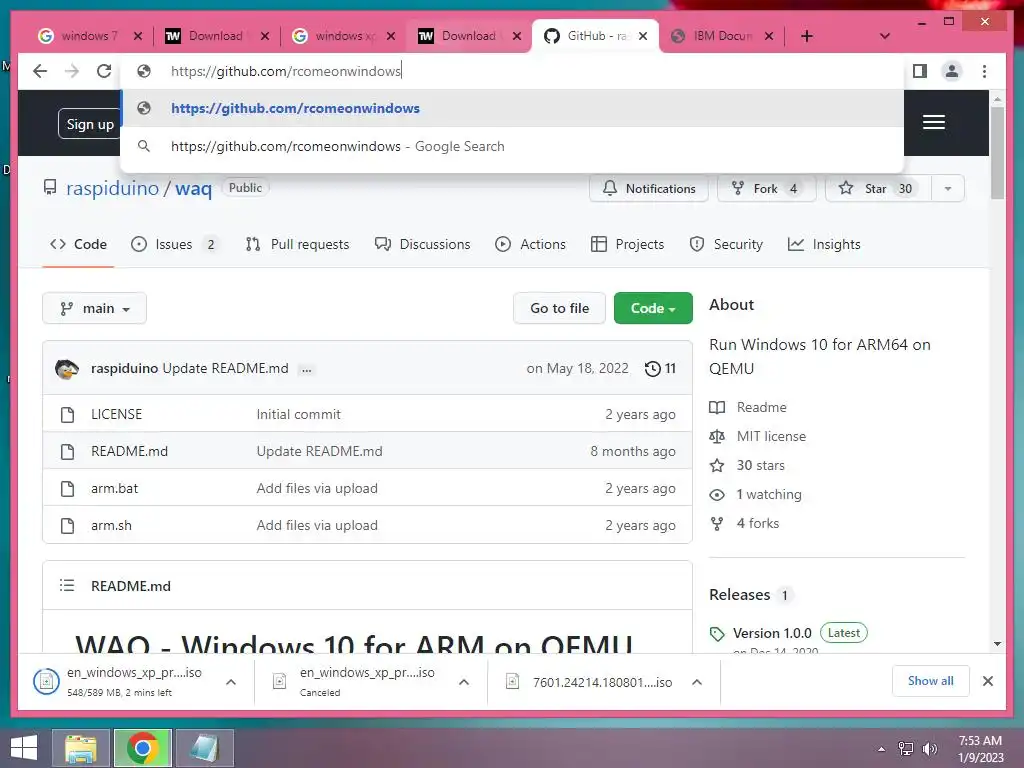Expand the commit message ellipsis
1024x768 pixels.
click(x=306, y=370)
